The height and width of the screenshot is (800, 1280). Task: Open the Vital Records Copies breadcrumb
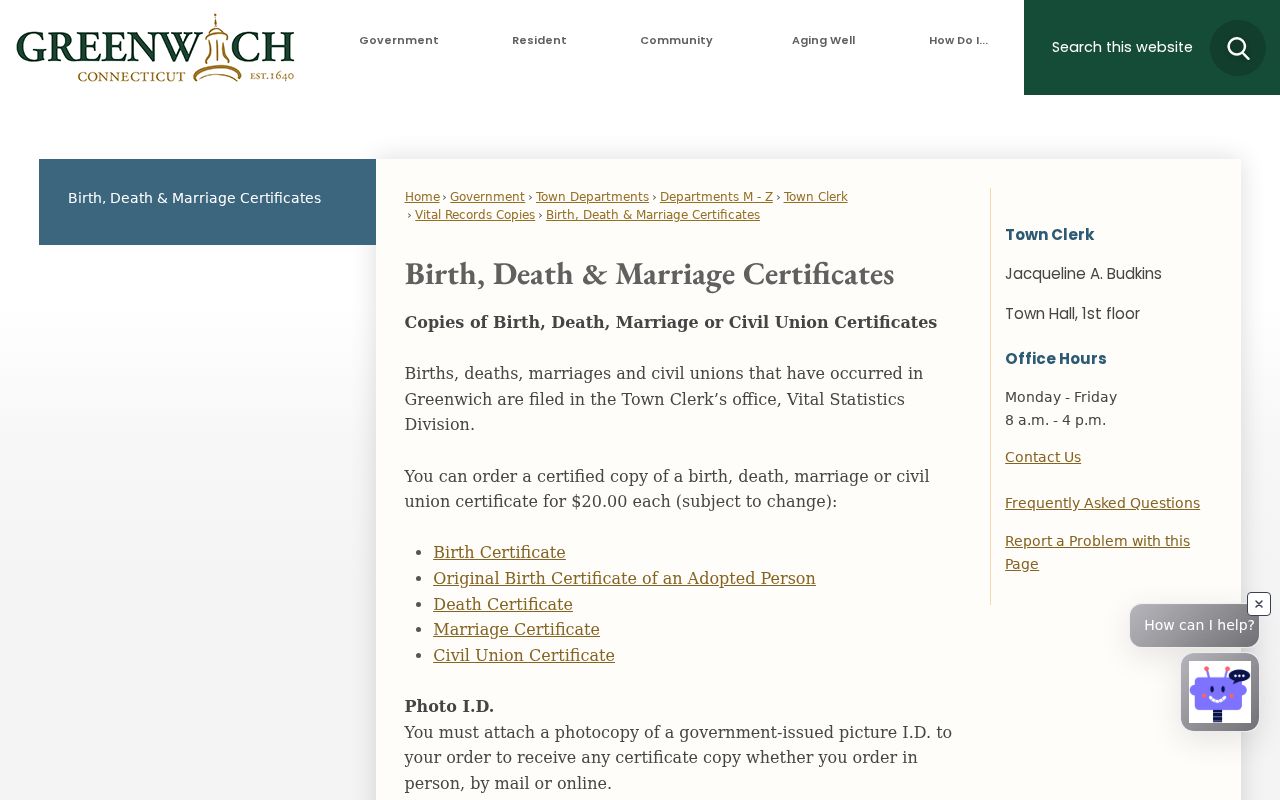(x=475, y=215)
